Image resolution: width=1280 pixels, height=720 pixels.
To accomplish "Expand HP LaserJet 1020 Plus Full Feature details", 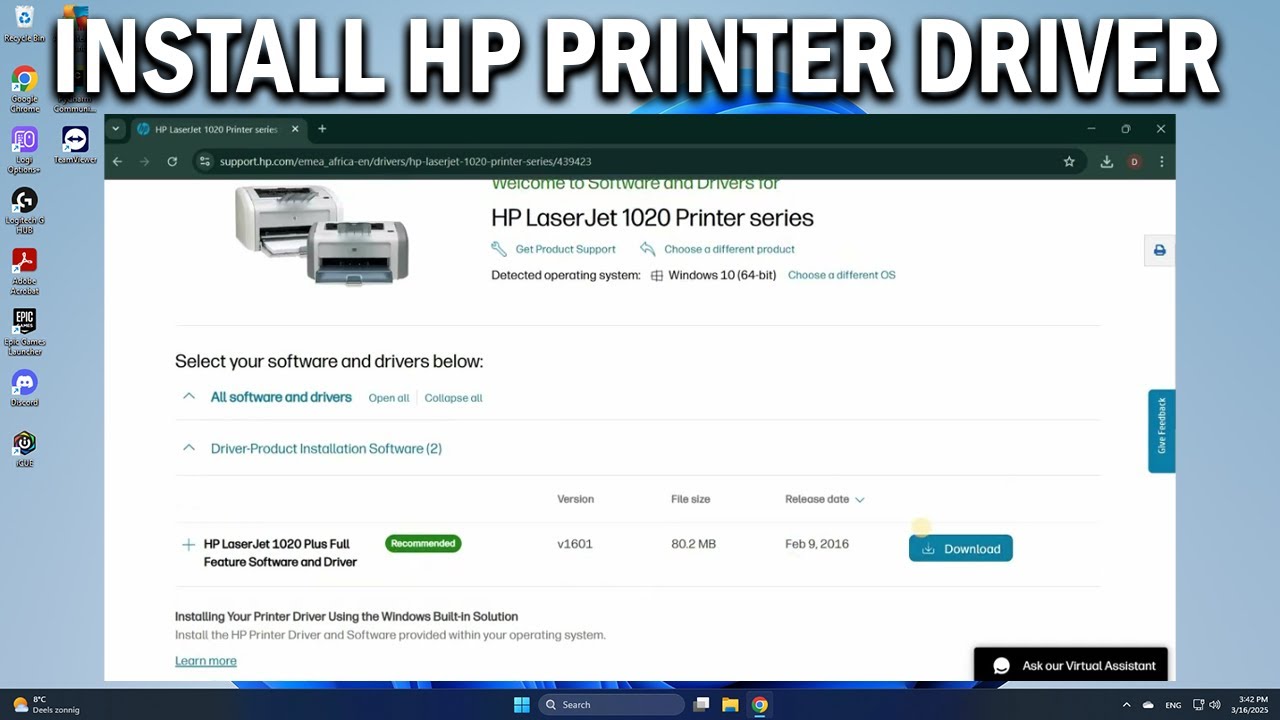I will click(188, 545).
